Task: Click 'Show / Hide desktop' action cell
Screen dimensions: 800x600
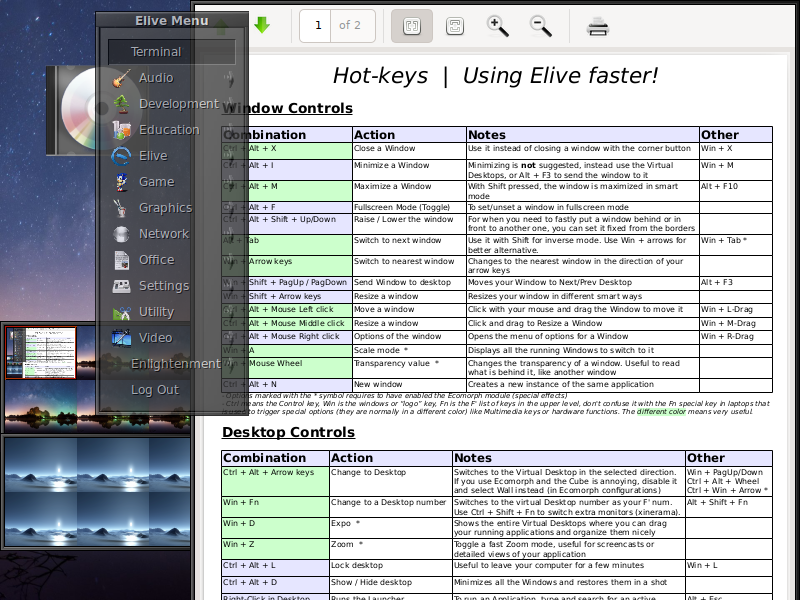Action: (391, 585)
